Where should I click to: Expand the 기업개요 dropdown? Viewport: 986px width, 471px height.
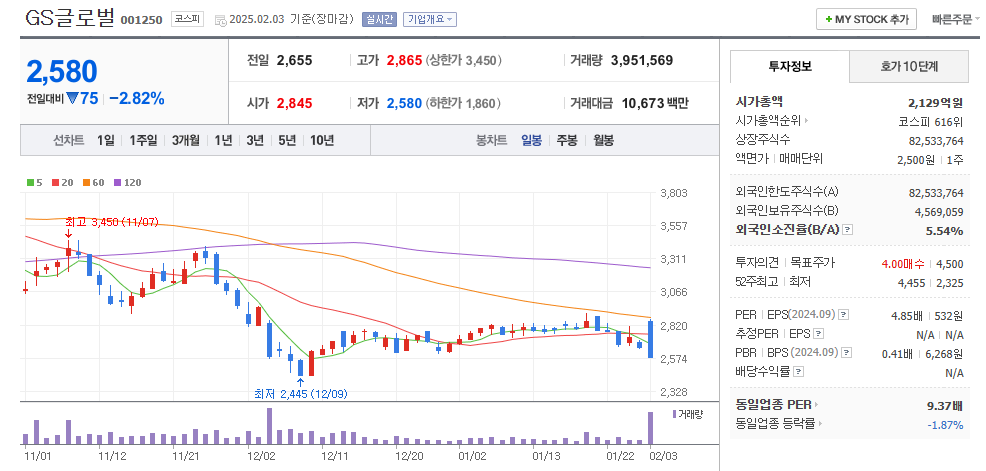pos(429,19)
